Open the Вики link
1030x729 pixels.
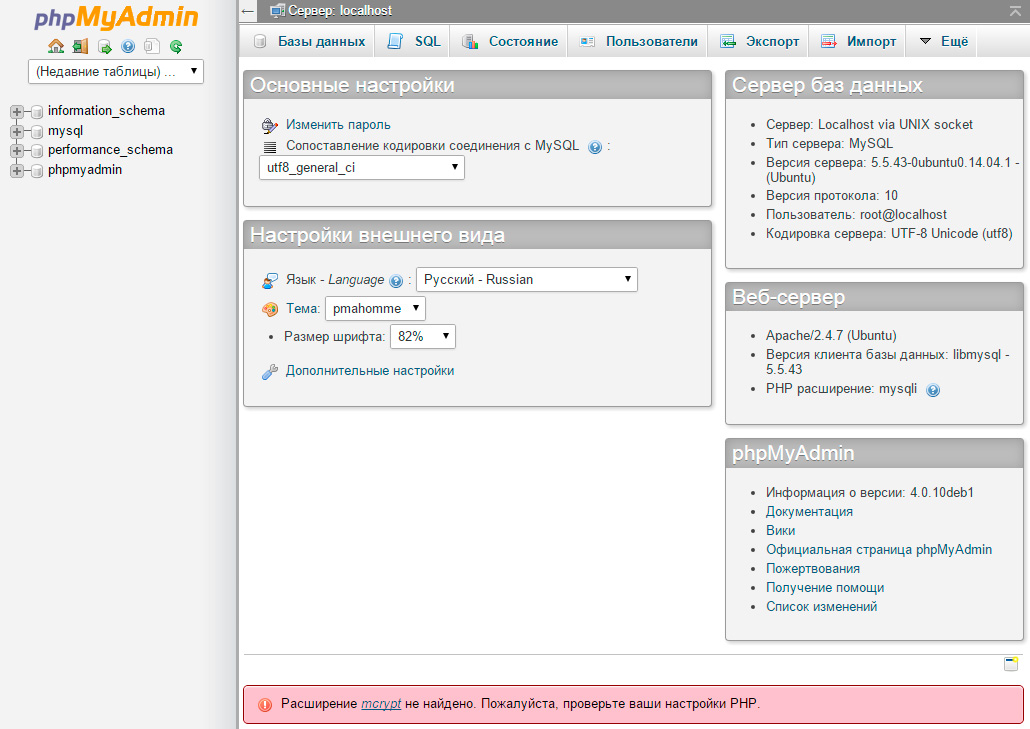(x=780, y=531)
